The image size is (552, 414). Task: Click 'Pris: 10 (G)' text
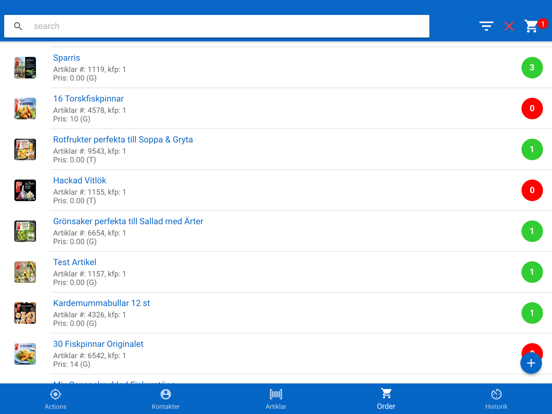(72, 119)
